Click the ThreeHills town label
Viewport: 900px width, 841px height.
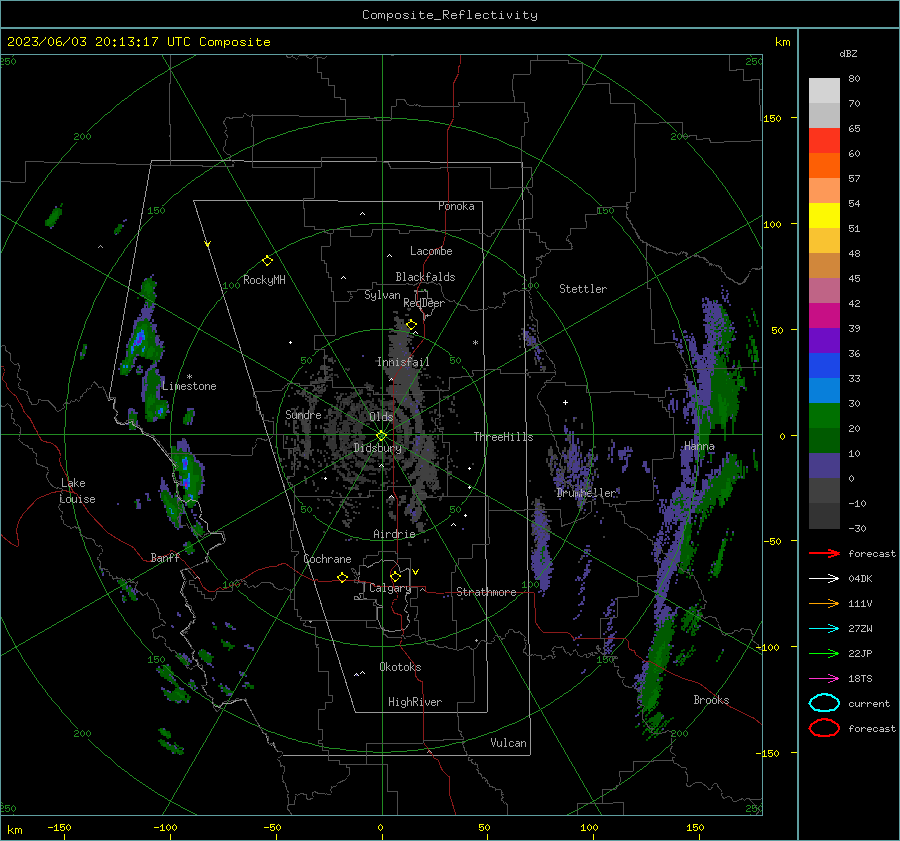point(503,437)
